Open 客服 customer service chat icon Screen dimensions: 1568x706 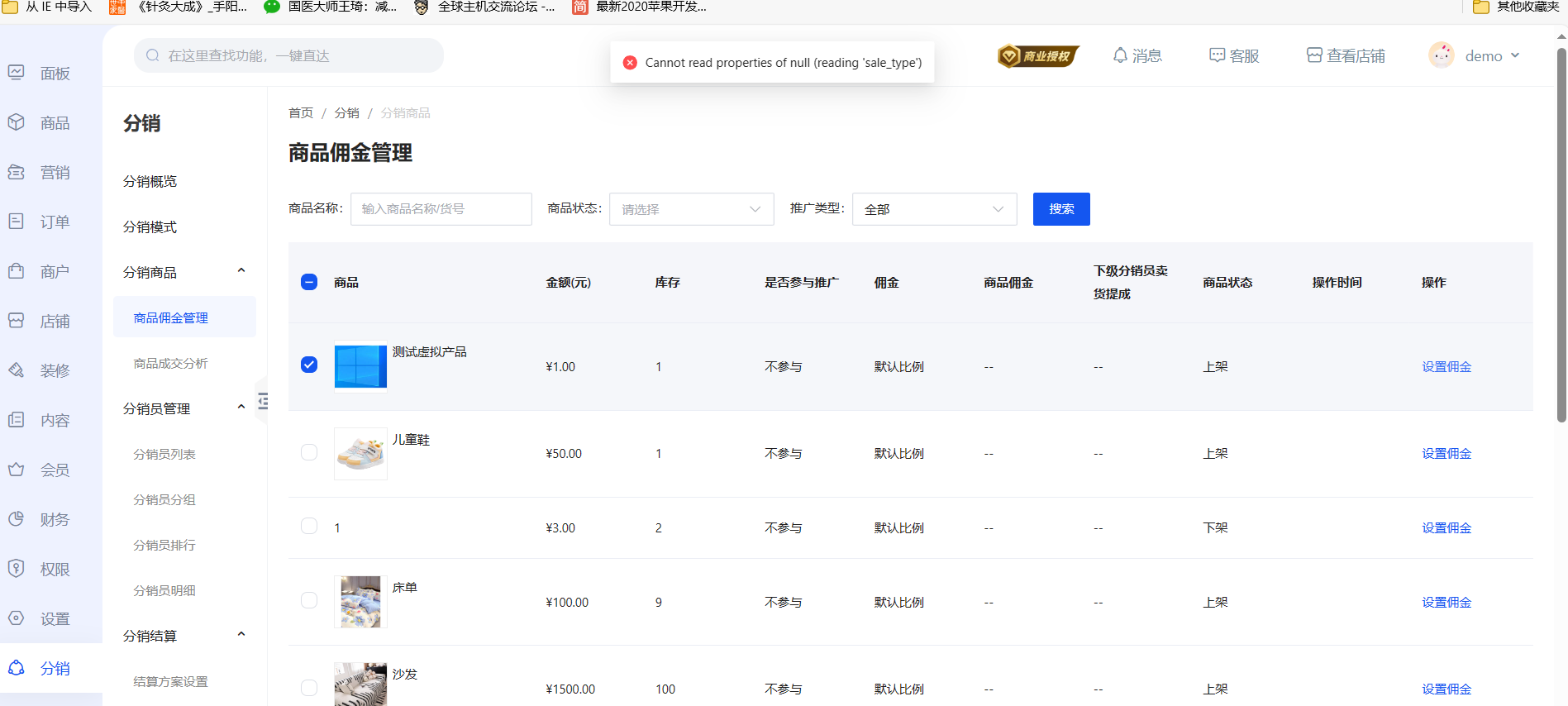[x=1217, y=55]
